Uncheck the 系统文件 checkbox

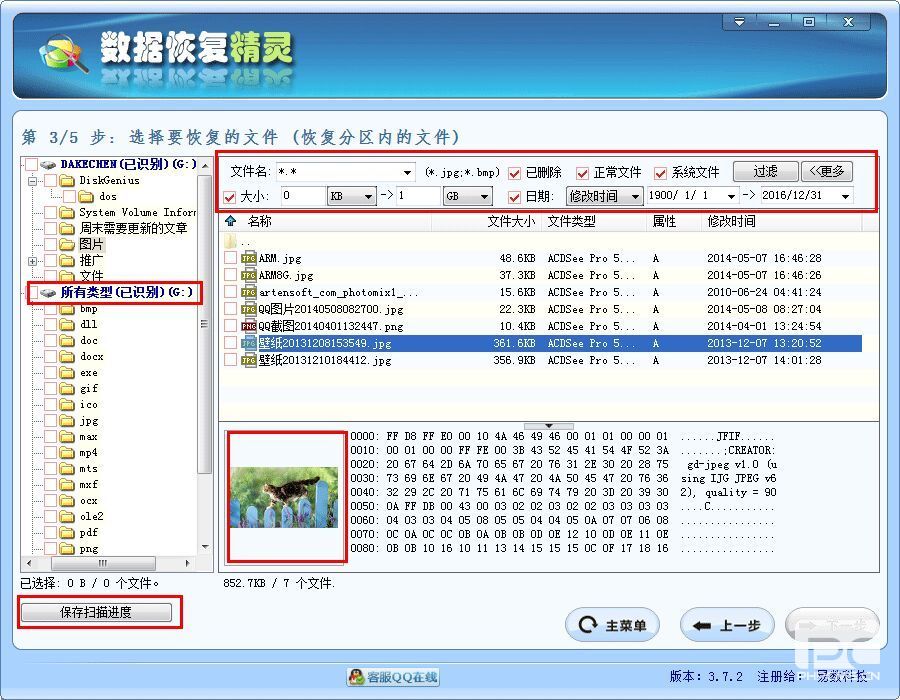click(661, 172)
